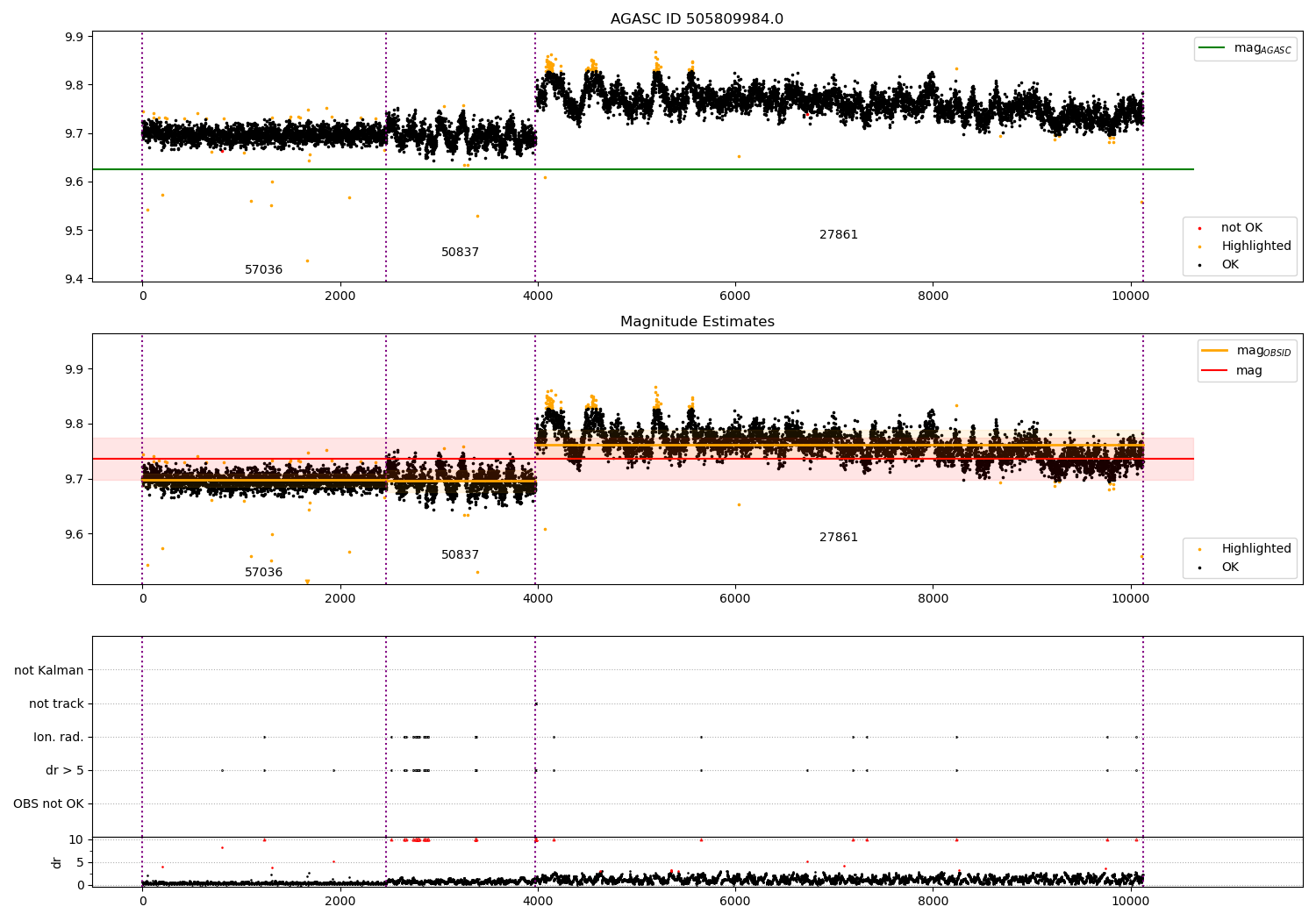Click the 27861 label in Magnitude Estimates plot

[x=839, y=537]
